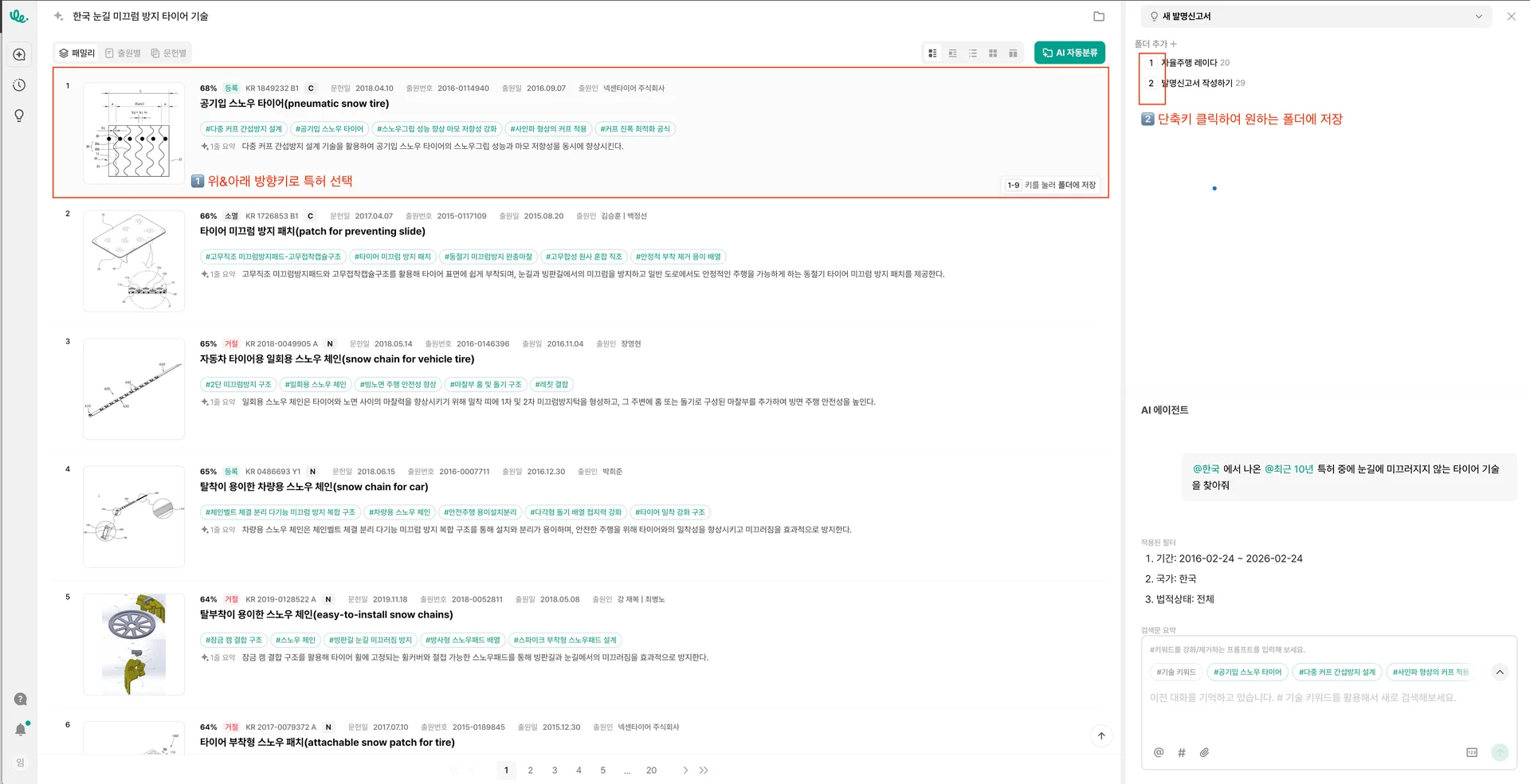Start a new AI chat from sidebar
This screenshot has height=784, width=1530.
point(20,54)
